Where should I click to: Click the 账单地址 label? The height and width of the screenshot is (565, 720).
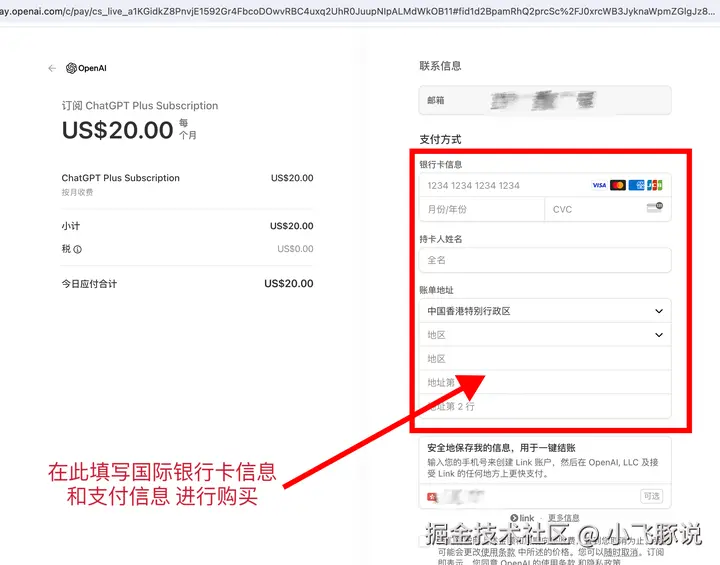(x=436, y=290)
